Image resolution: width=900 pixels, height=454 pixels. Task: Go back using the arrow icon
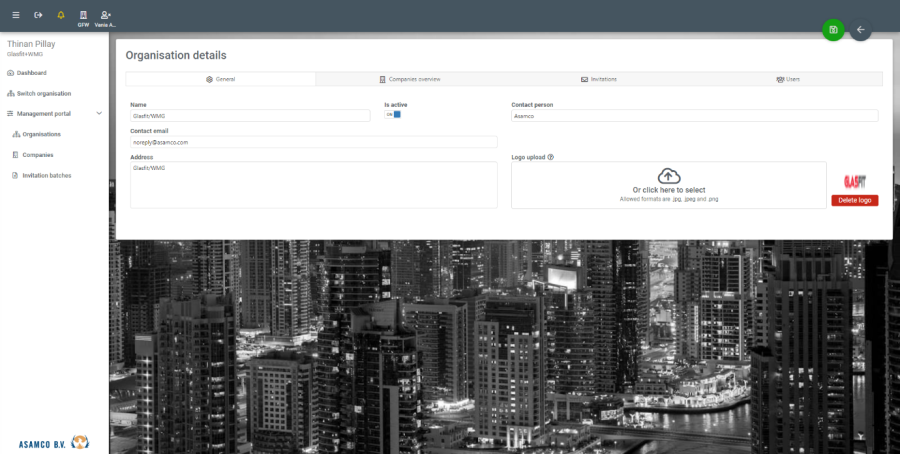[x=860, y=30]
